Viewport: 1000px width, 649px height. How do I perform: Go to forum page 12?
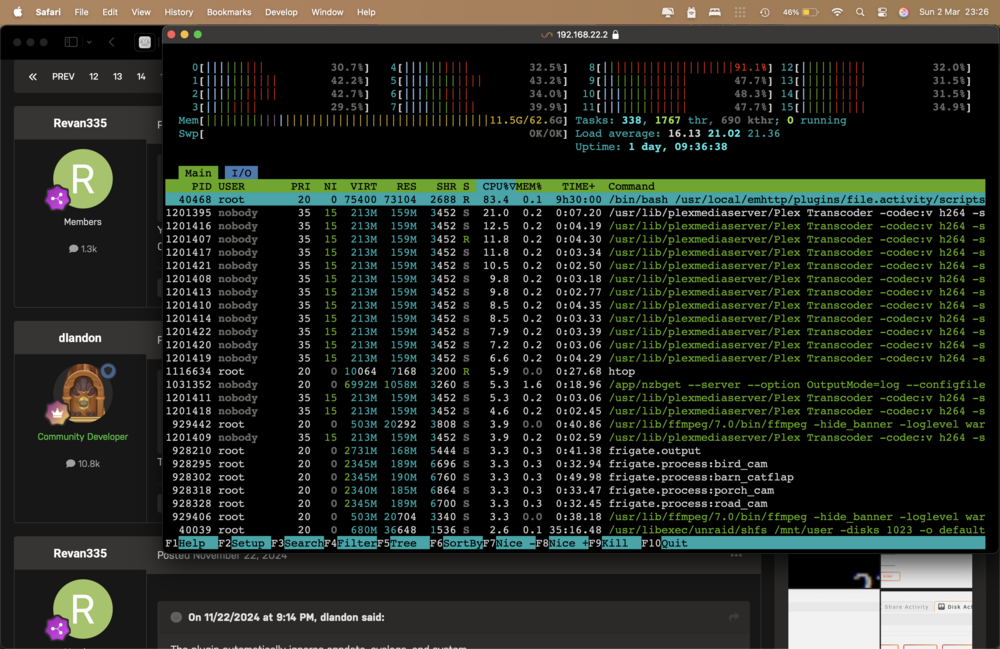click(x=94, y=77)
